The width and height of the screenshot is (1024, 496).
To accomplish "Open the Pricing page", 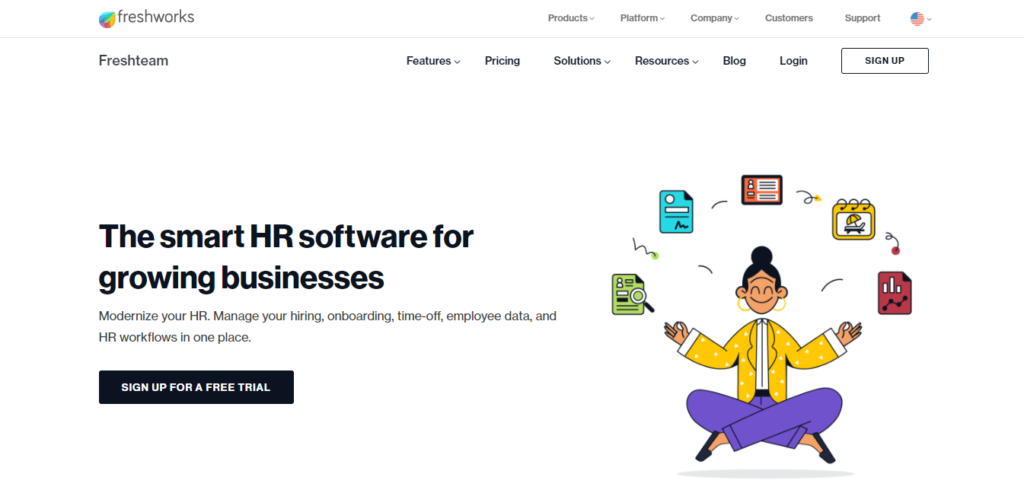I will click(502, 61).
